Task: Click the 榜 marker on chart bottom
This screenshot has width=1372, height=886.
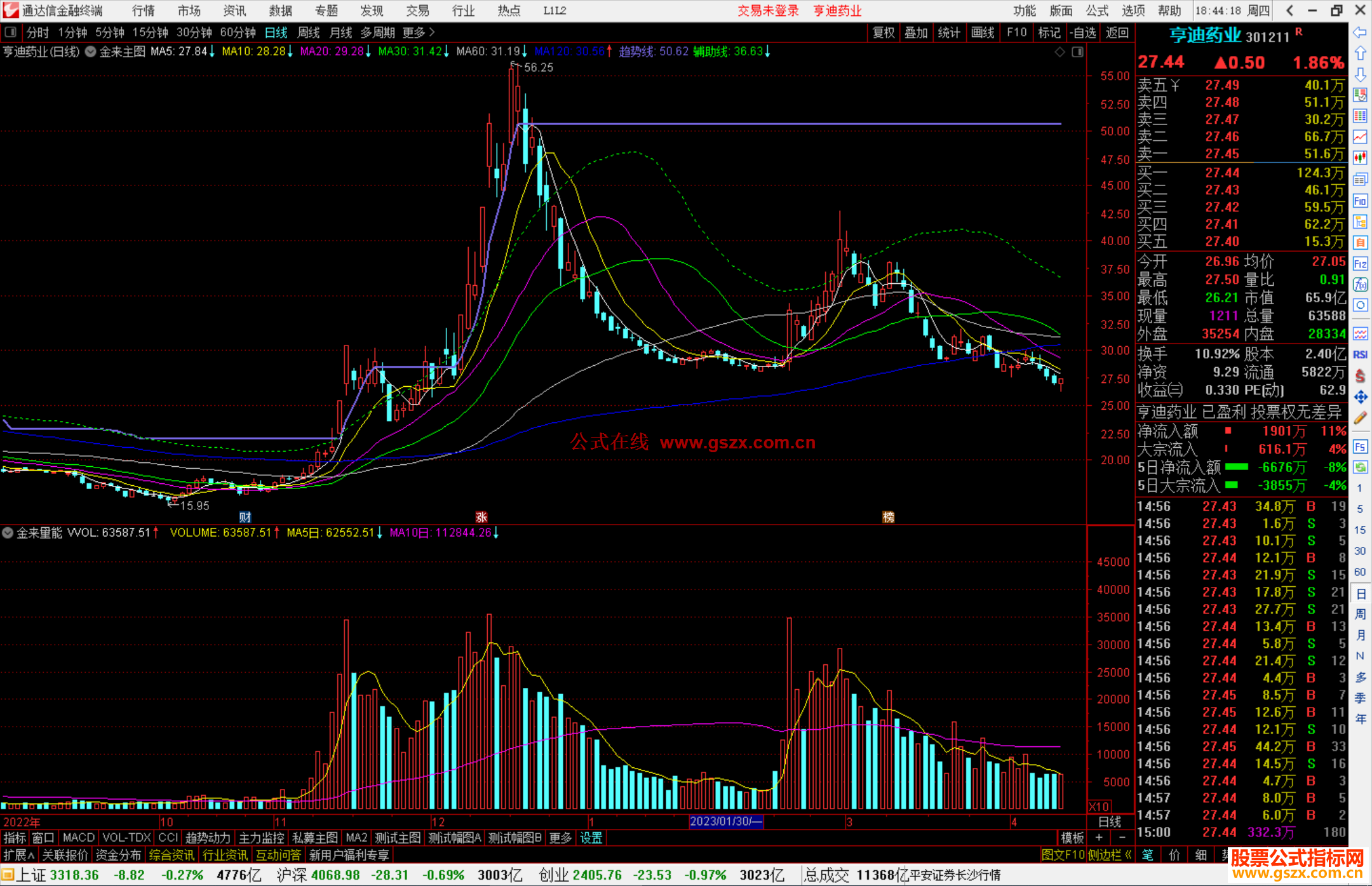Action: click(889, 517)
